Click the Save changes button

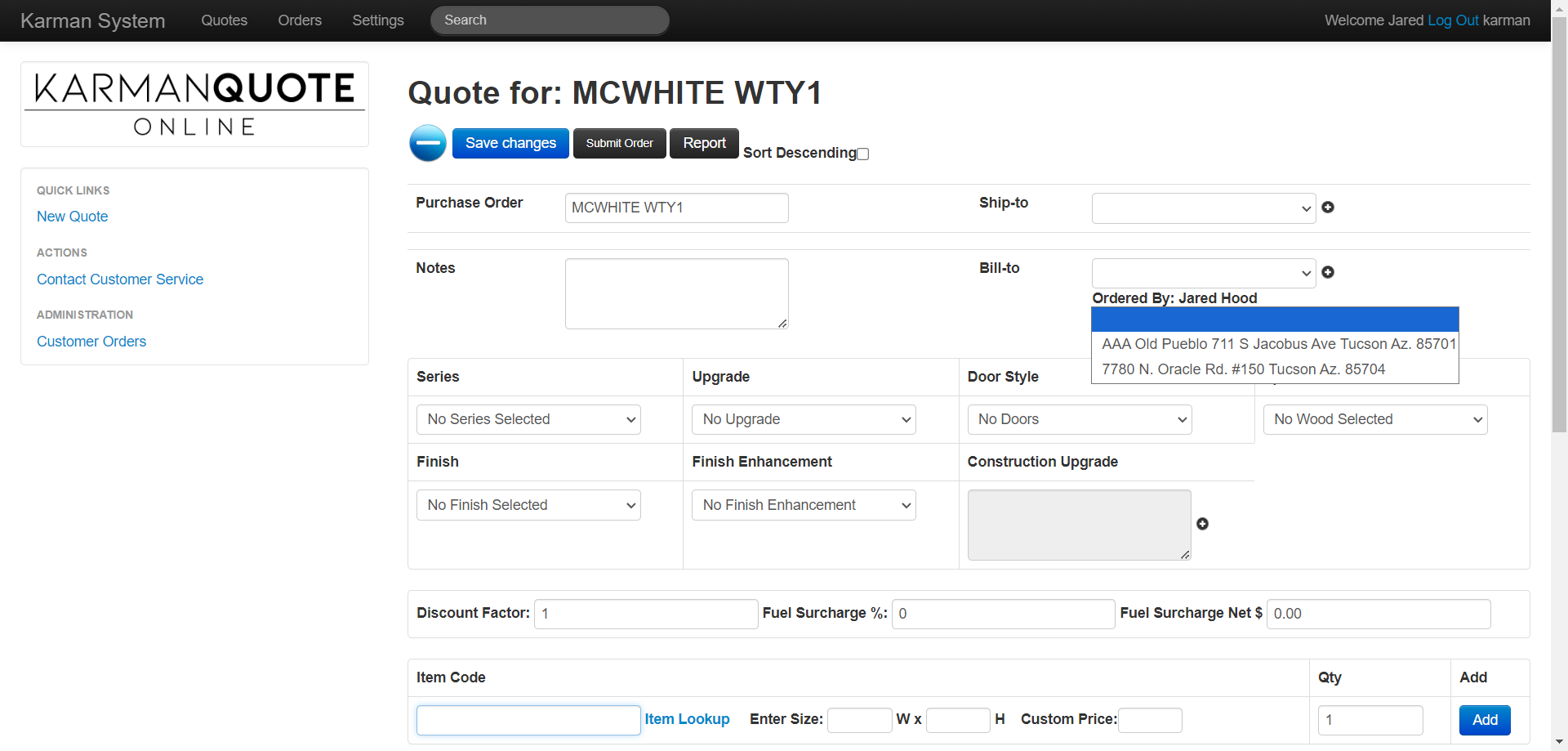(510, 143)
